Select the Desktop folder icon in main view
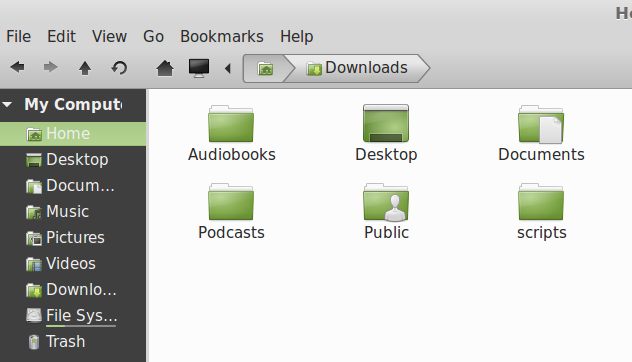The height and width of the screenshot is (362, 632). click(x=386, y=123)
